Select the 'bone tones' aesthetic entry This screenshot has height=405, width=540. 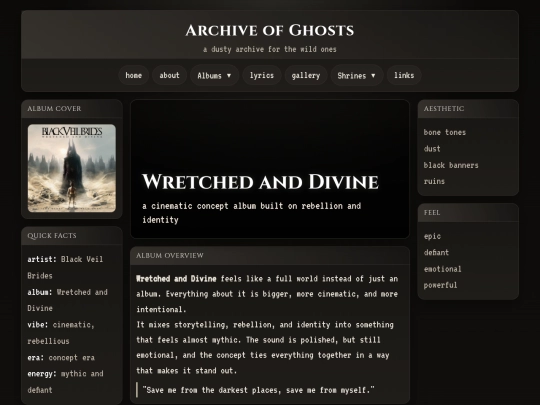pos(445,132)
